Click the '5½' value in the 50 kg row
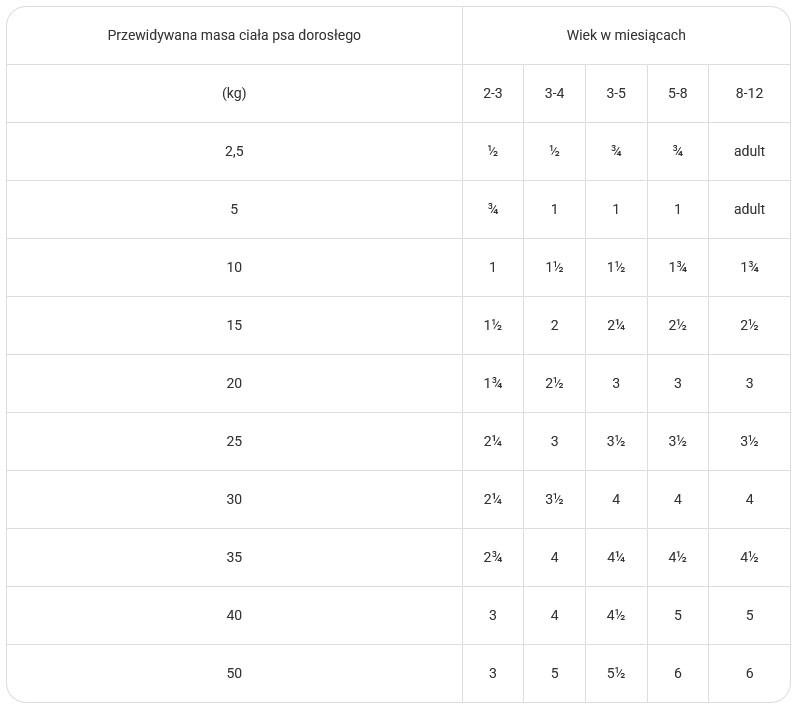The width and height of the screenshot is (796, 716). pyautogui.click(x=616, y=673)
